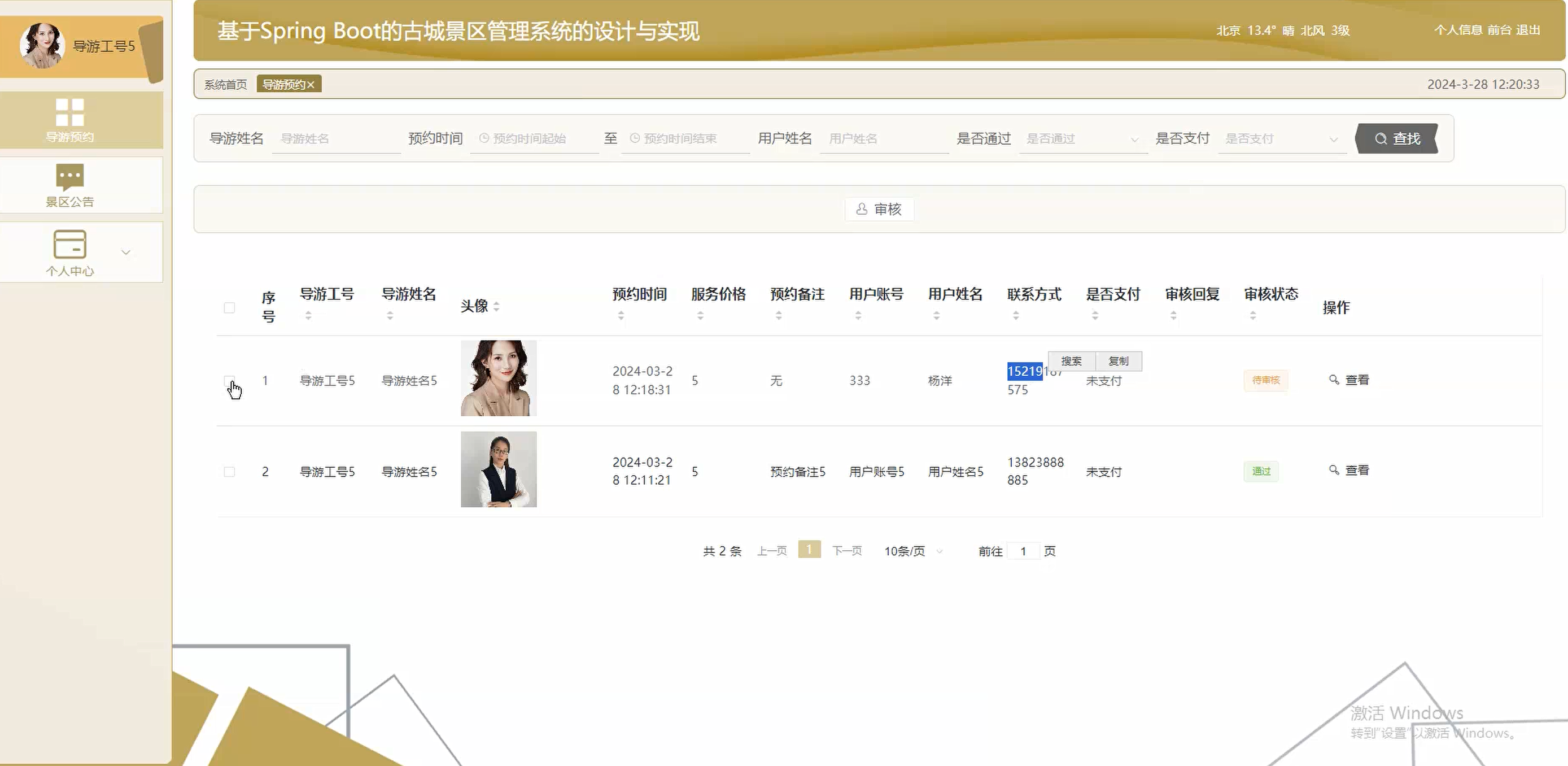Image resolution: width=1568 pixels, height=766 pixels.
Task: Click the 2024-03-28 12:11:21 booking time cell
Action: point(643,471)
